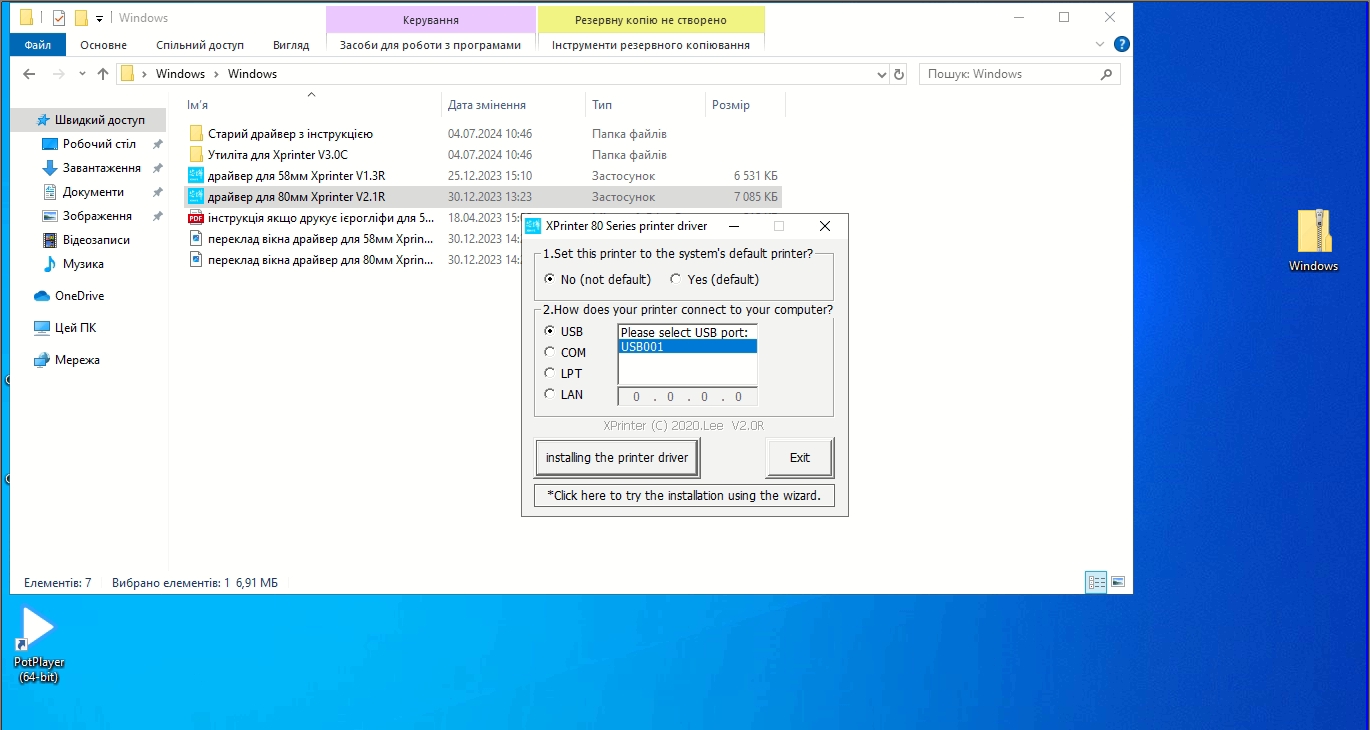Switch to large thumbnails view icon
The height and width of the screenshot is (730, 1370).
click(x=1118, y=582)
